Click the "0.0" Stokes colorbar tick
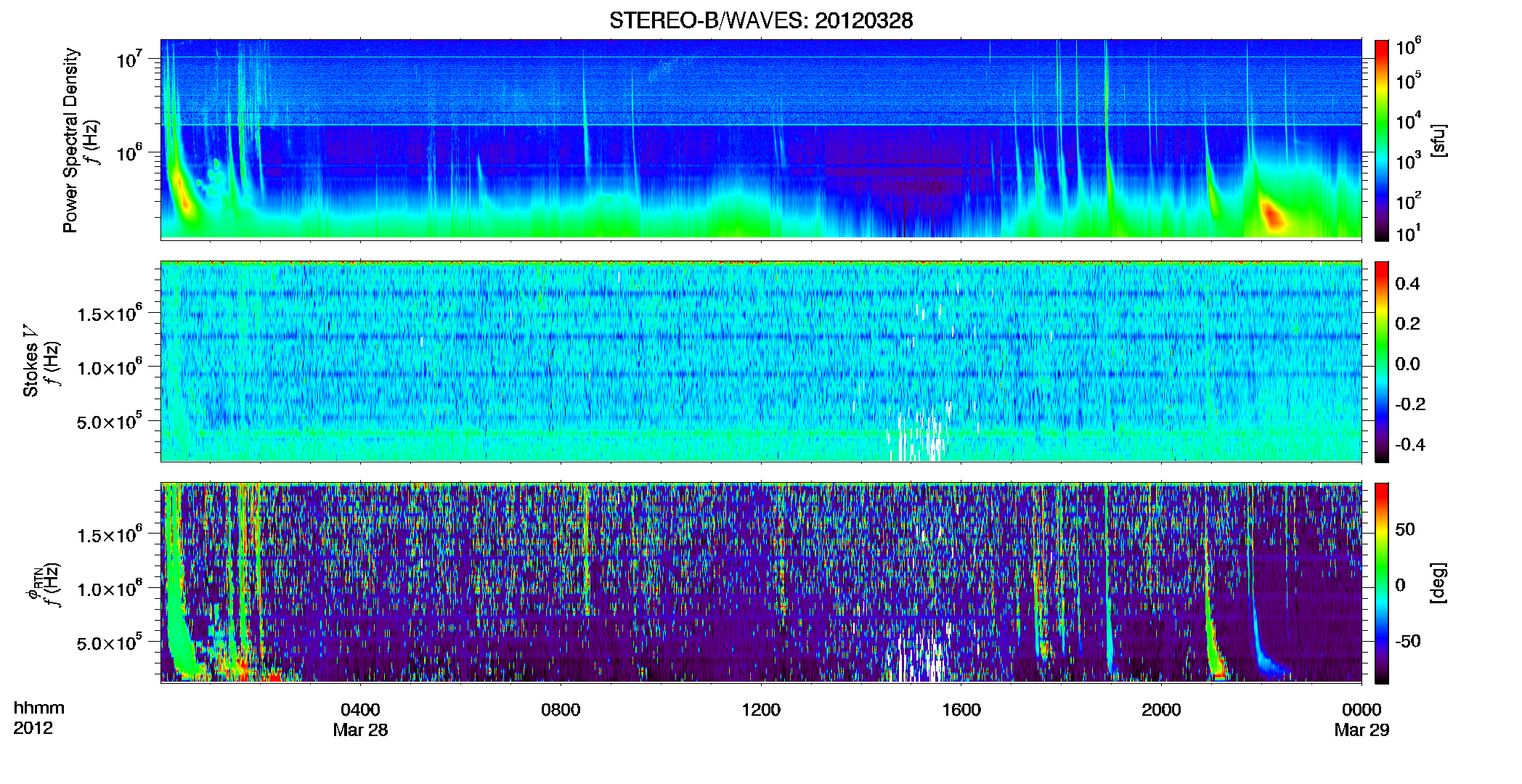The height and width of the screenshot is (784, 1522). point(1407,364)
